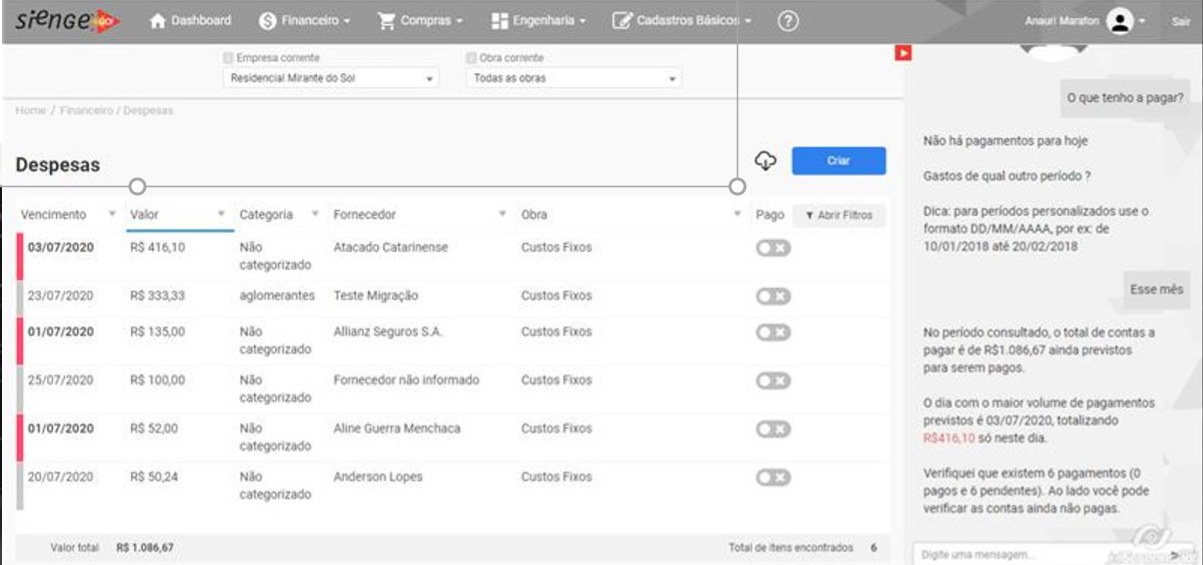Expand the Todas as obras dropdown
This screenshot has height=565, width=1203.
tap(575, 78)
